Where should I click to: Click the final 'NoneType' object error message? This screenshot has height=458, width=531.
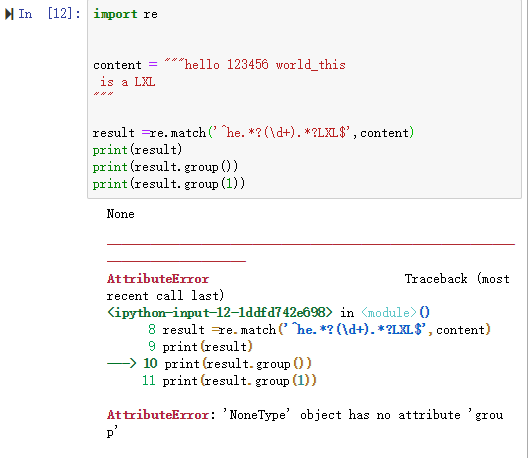point(305,423)
